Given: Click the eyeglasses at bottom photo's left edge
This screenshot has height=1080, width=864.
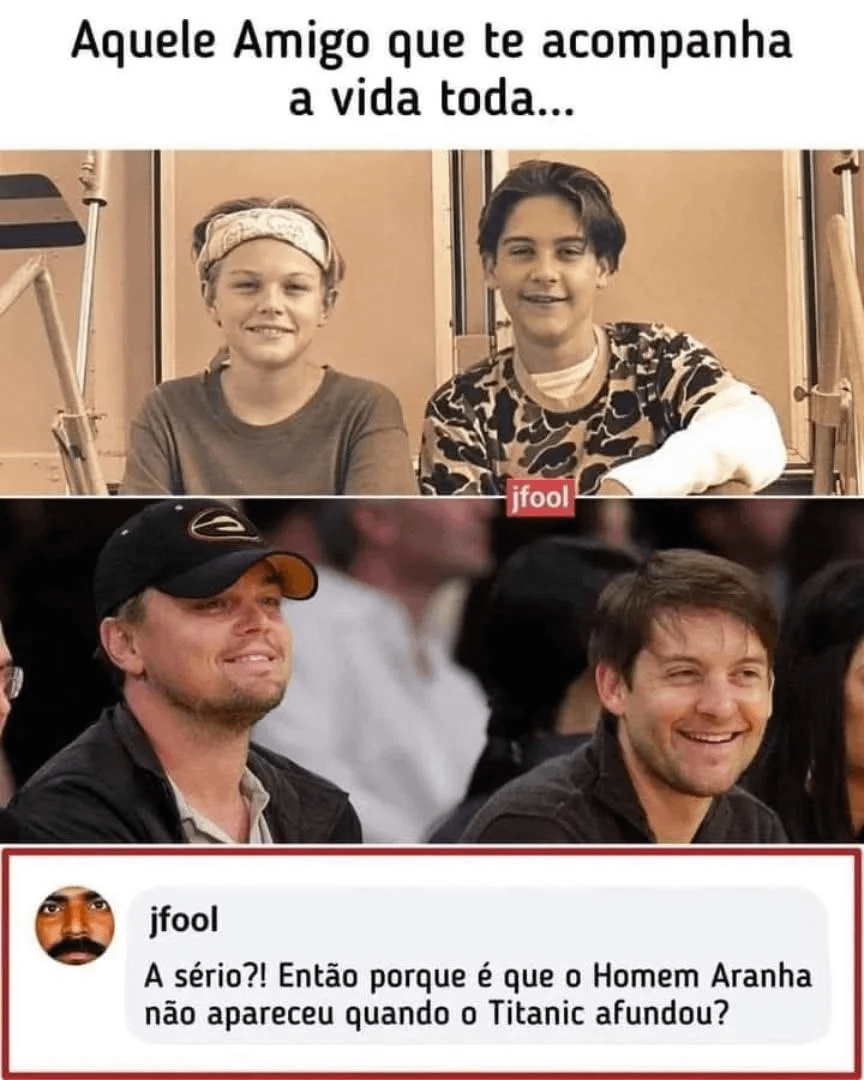Looking at the screenshot, I should [x=10, y=681].
